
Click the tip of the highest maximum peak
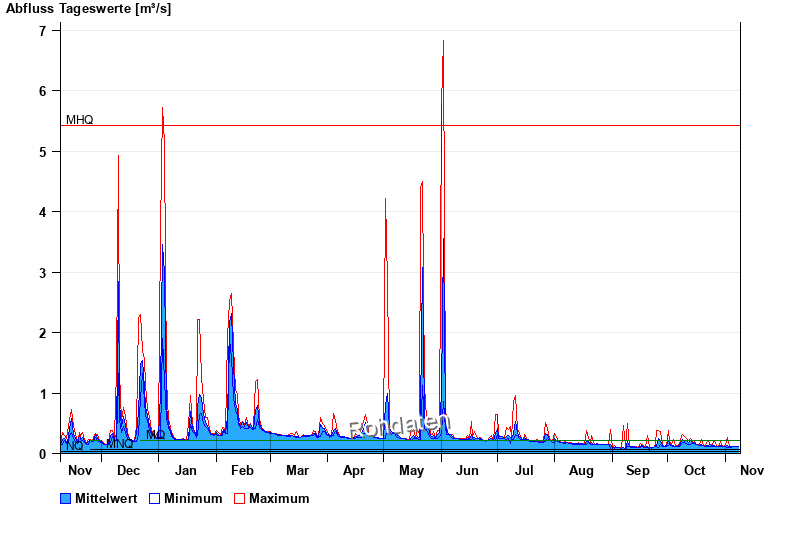click(x=443, y=41)
